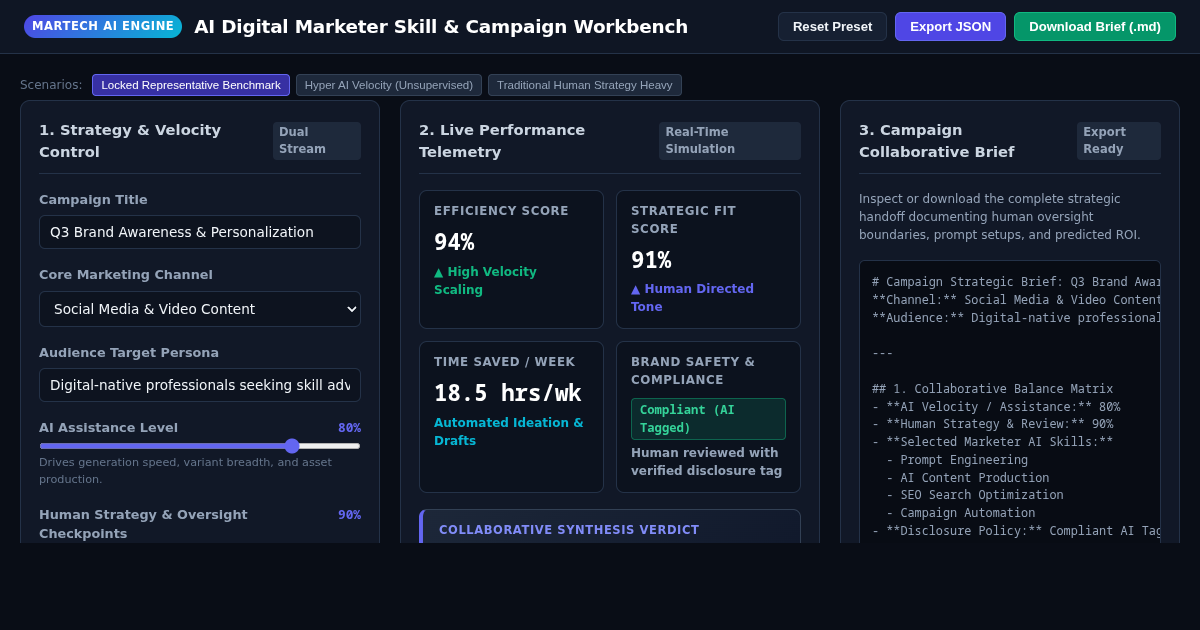The width and height of the screenshot is (1200, 630).
Task: Click the Live Performance Telemetry panel heading
Action: [502, 141]
